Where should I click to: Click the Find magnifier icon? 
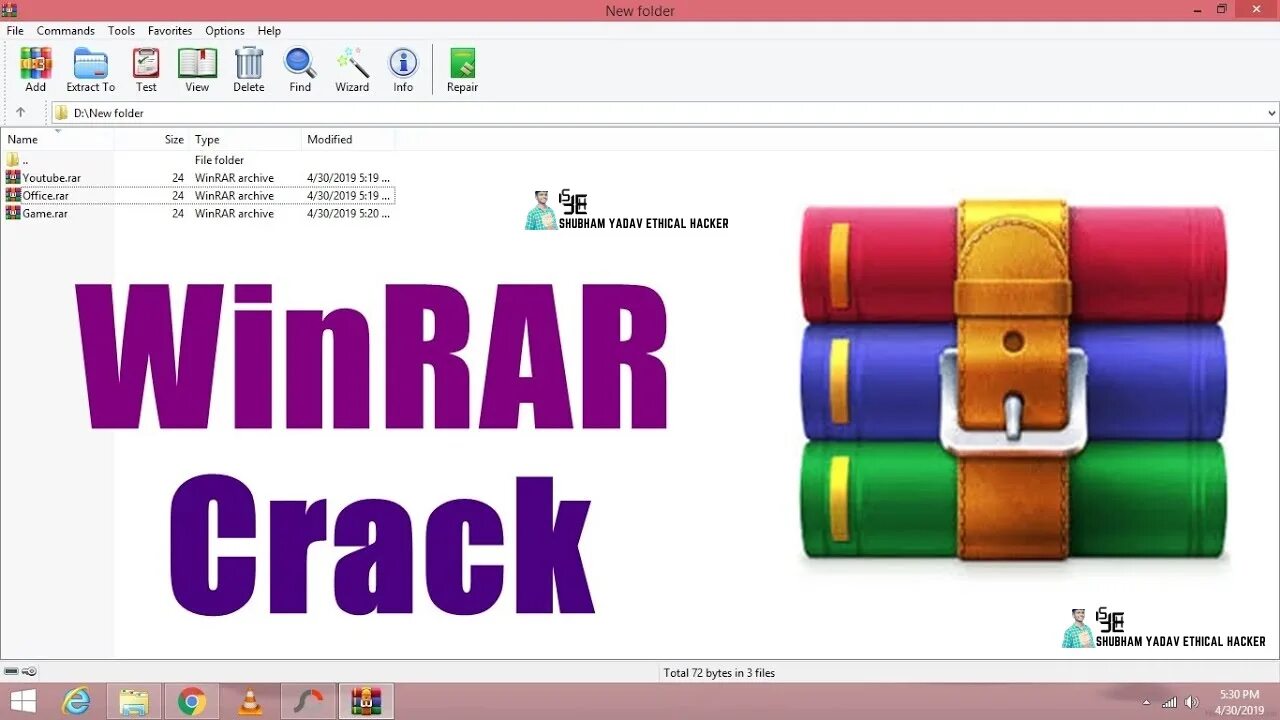tap(300, 63)
